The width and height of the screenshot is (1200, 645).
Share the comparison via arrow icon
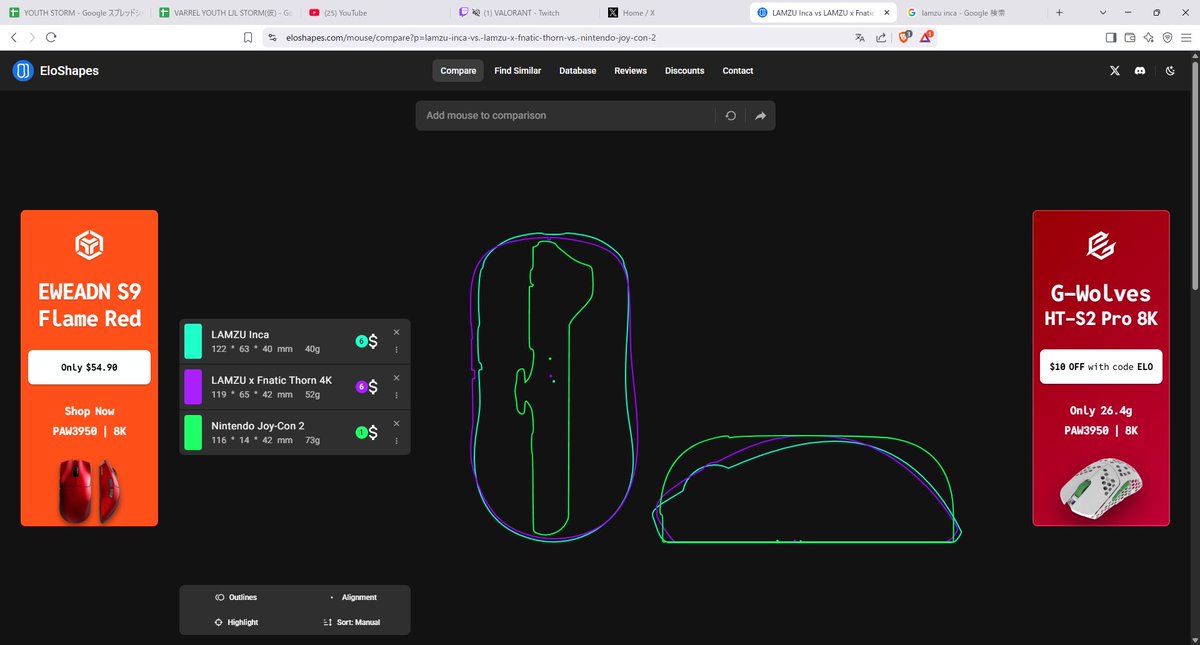pyautogui.click(x=760, y=116)
